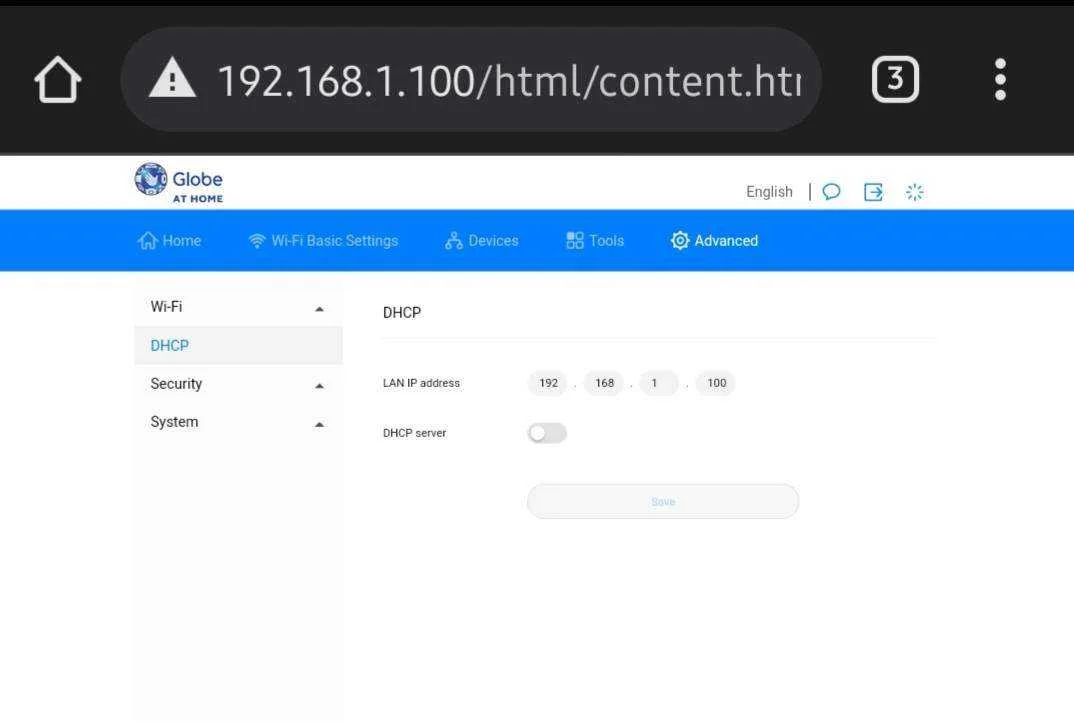Screen dimensions: 1074x721
Task: Select the Advanced tab label
Action: (726, 240)
